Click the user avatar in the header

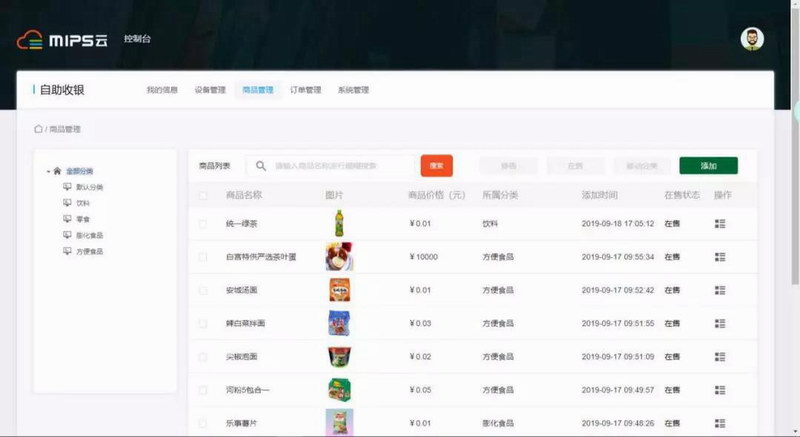click(752, 39)
